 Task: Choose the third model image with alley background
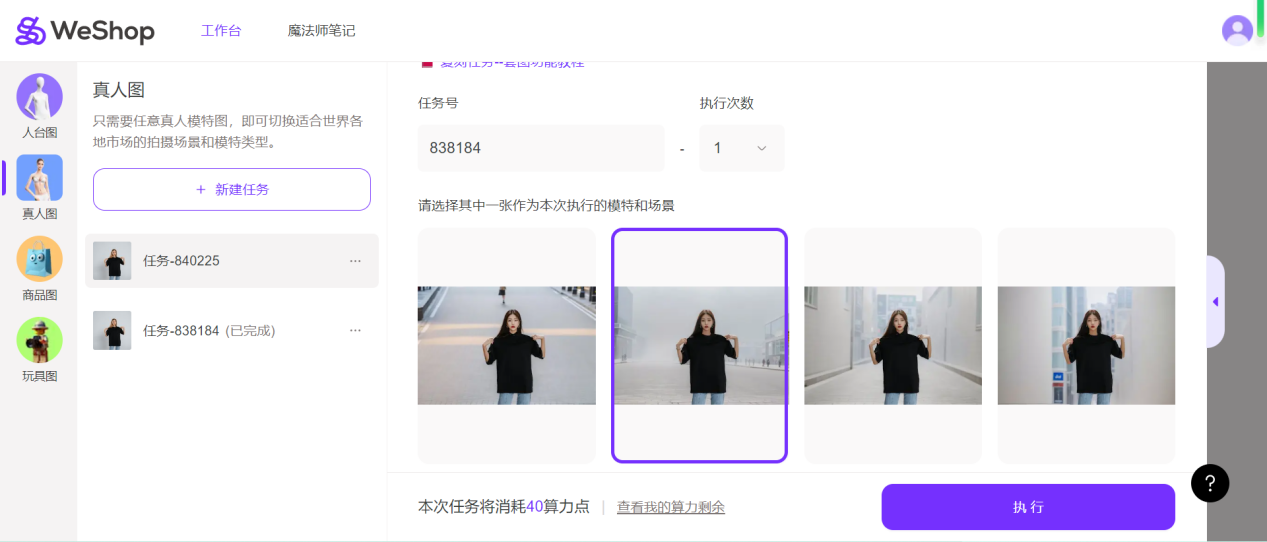[x=892, y=345]
